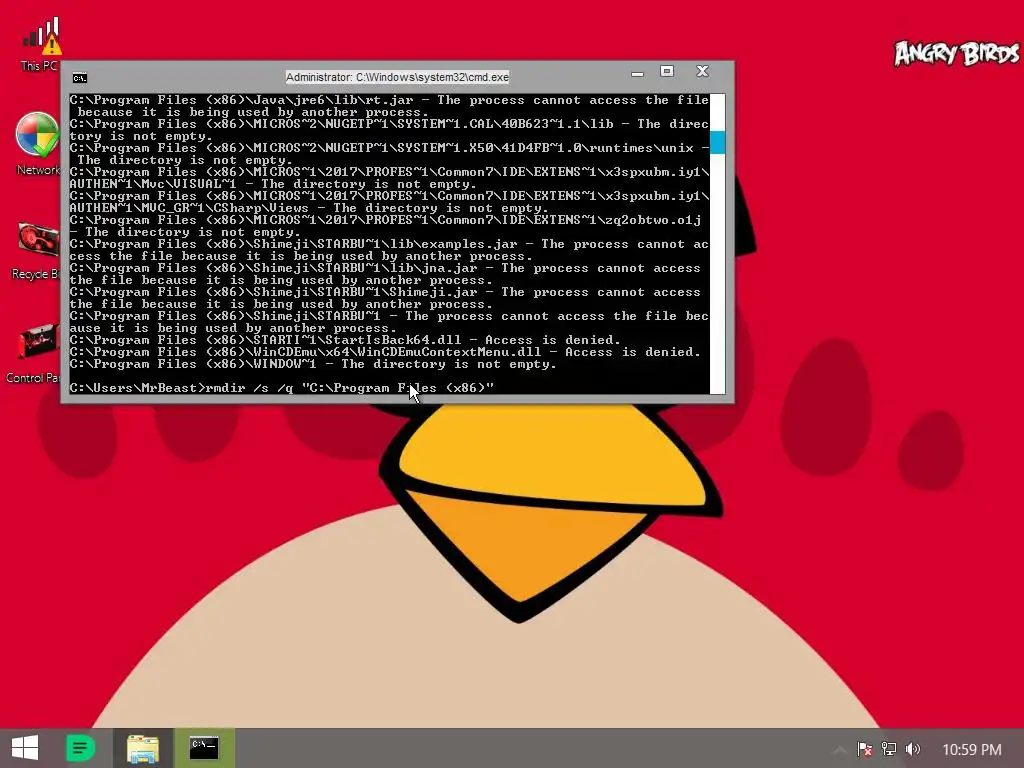The width and height of the screenshot is (1024, 768).
Task: Open the Control Panel desktop icon
Action: 34,353
